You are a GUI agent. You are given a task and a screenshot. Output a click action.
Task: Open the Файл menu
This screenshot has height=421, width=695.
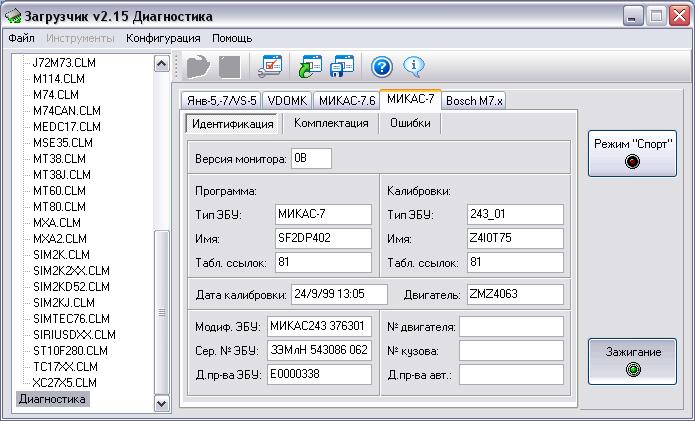tap(21, 38)
